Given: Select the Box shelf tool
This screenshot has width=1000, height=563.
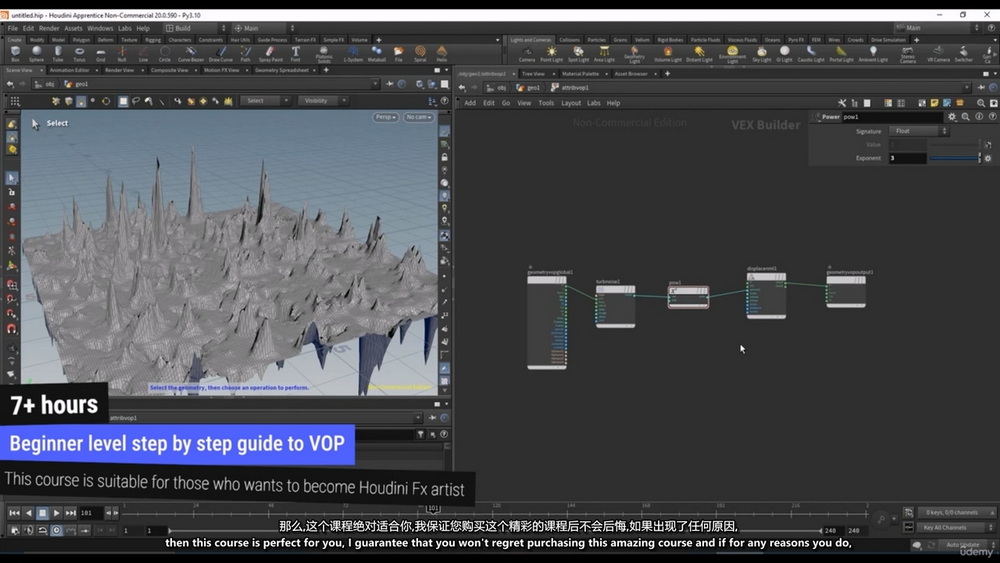Looking at the screenshot, I should (15, 54).
